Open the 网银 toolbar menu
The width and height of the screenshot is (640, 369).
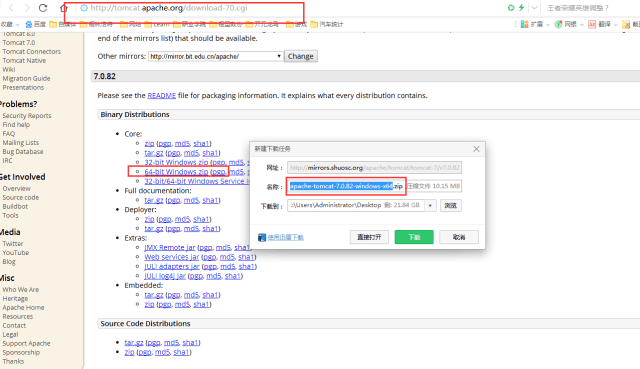coord(569,24)
